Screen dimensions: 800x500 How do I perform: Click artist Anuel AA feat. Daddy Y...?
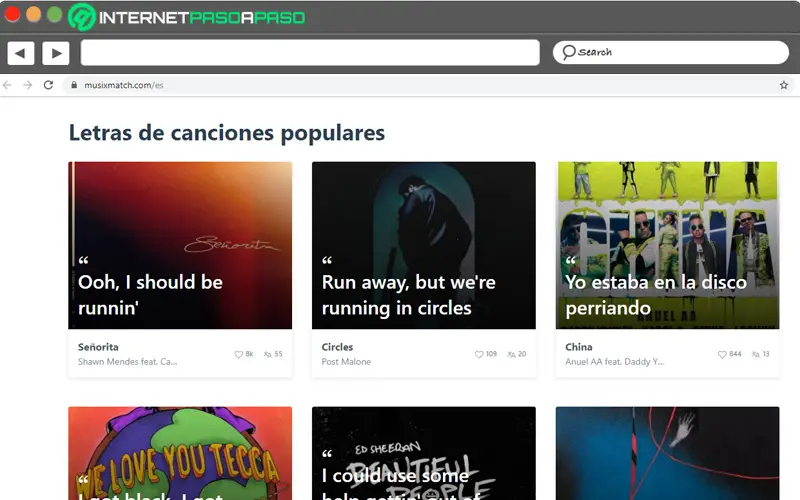tap(615, 362)
